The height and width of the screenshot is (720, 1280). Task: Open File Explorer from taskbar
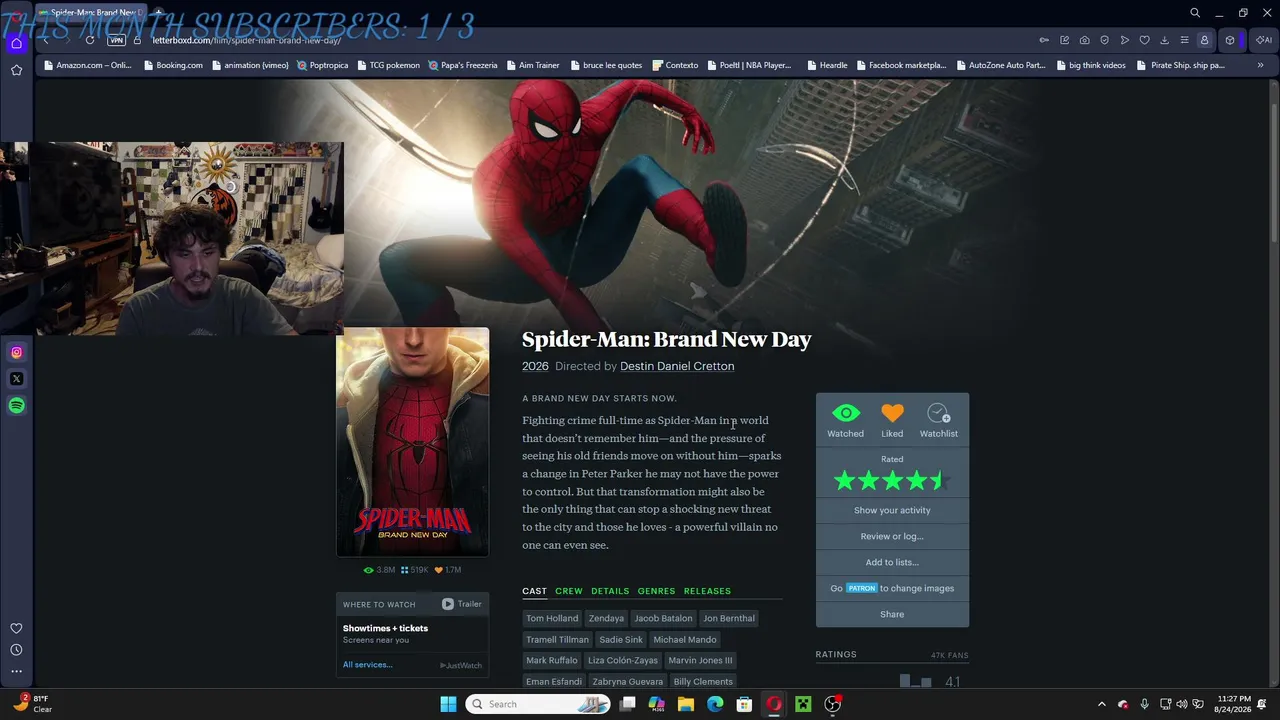[686, 704]
